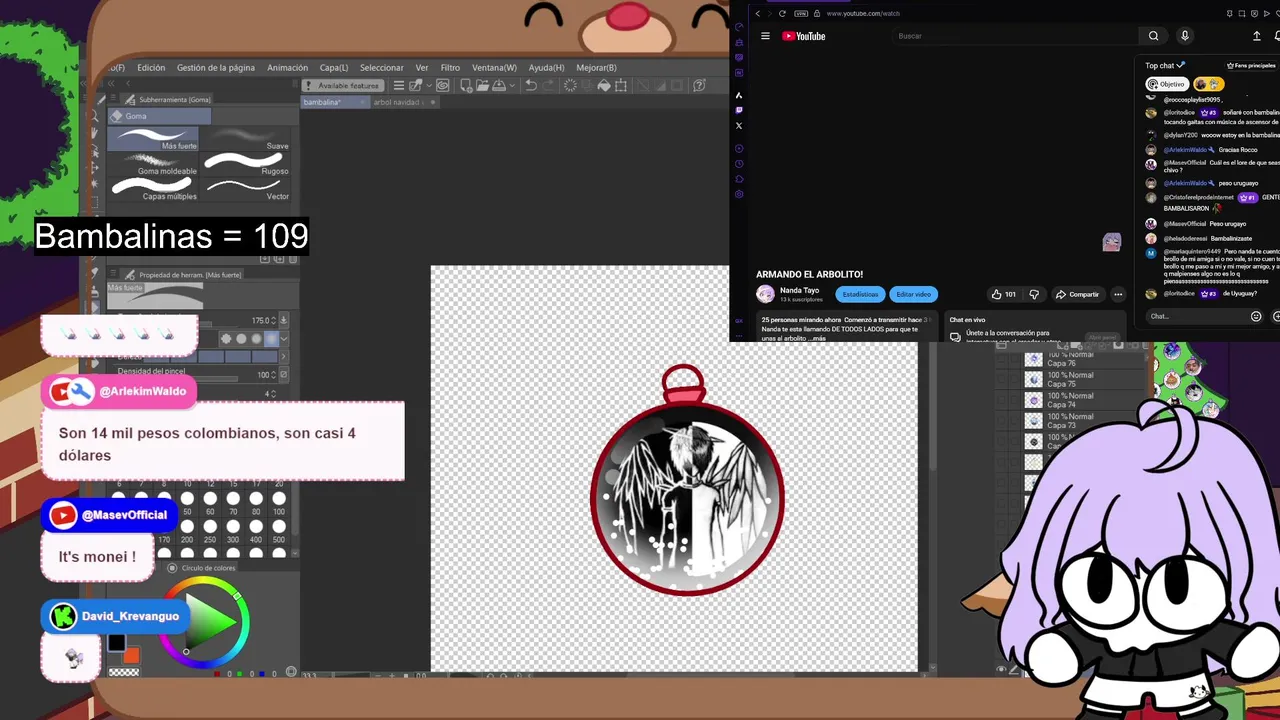
Task: Expand the dropdown arrow beside save icon
Action: click(x=513, y=86)
